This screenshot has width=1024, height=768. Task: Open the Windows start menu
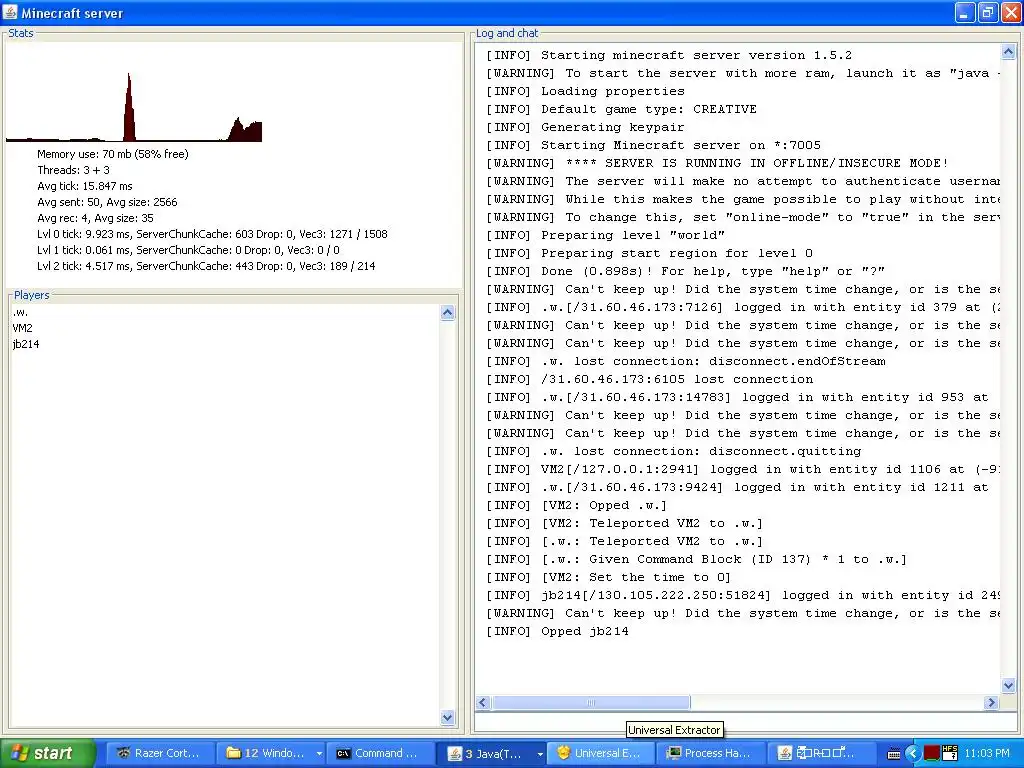[46, 753]
